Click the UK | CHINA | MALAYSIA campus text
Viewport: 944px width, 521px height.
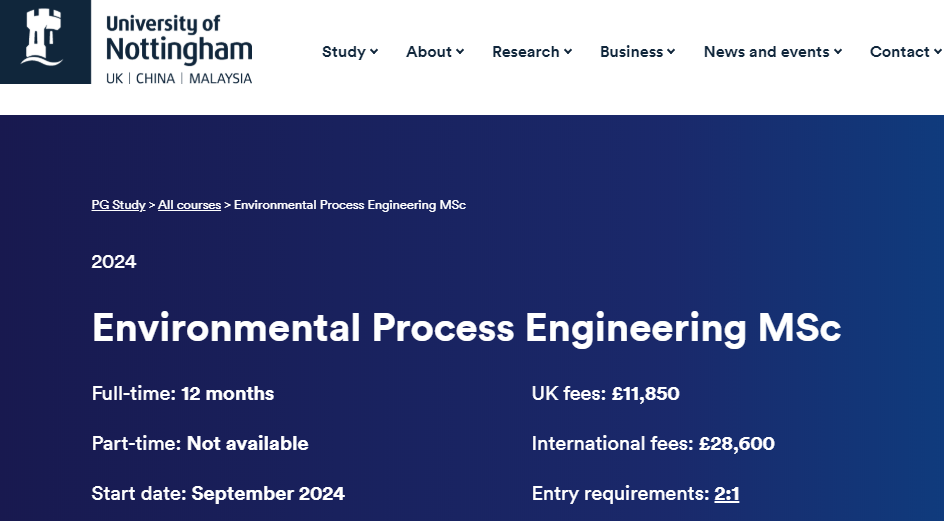[179, 78]
